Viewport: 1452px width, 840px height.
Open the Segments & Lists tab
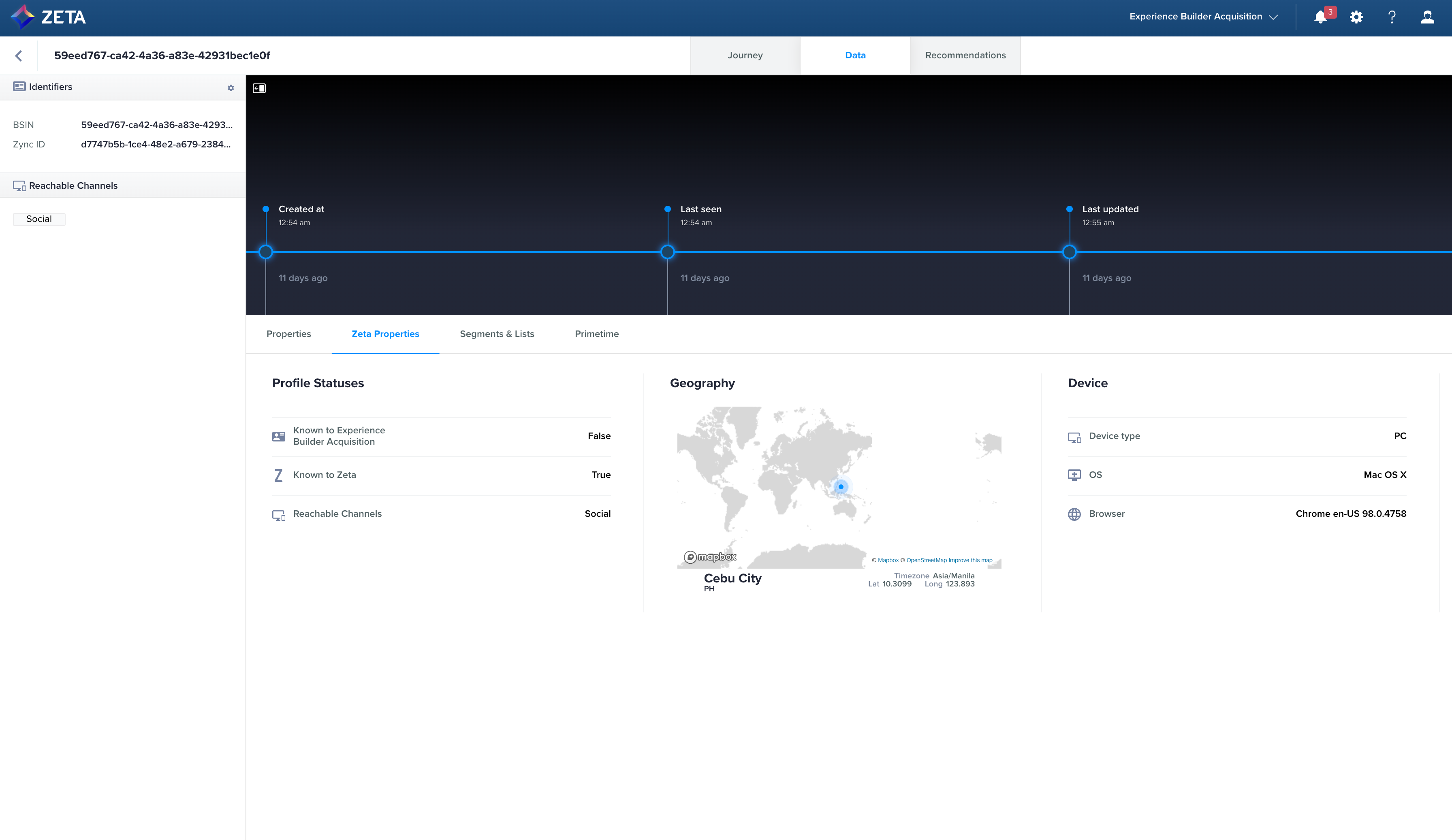497,334
